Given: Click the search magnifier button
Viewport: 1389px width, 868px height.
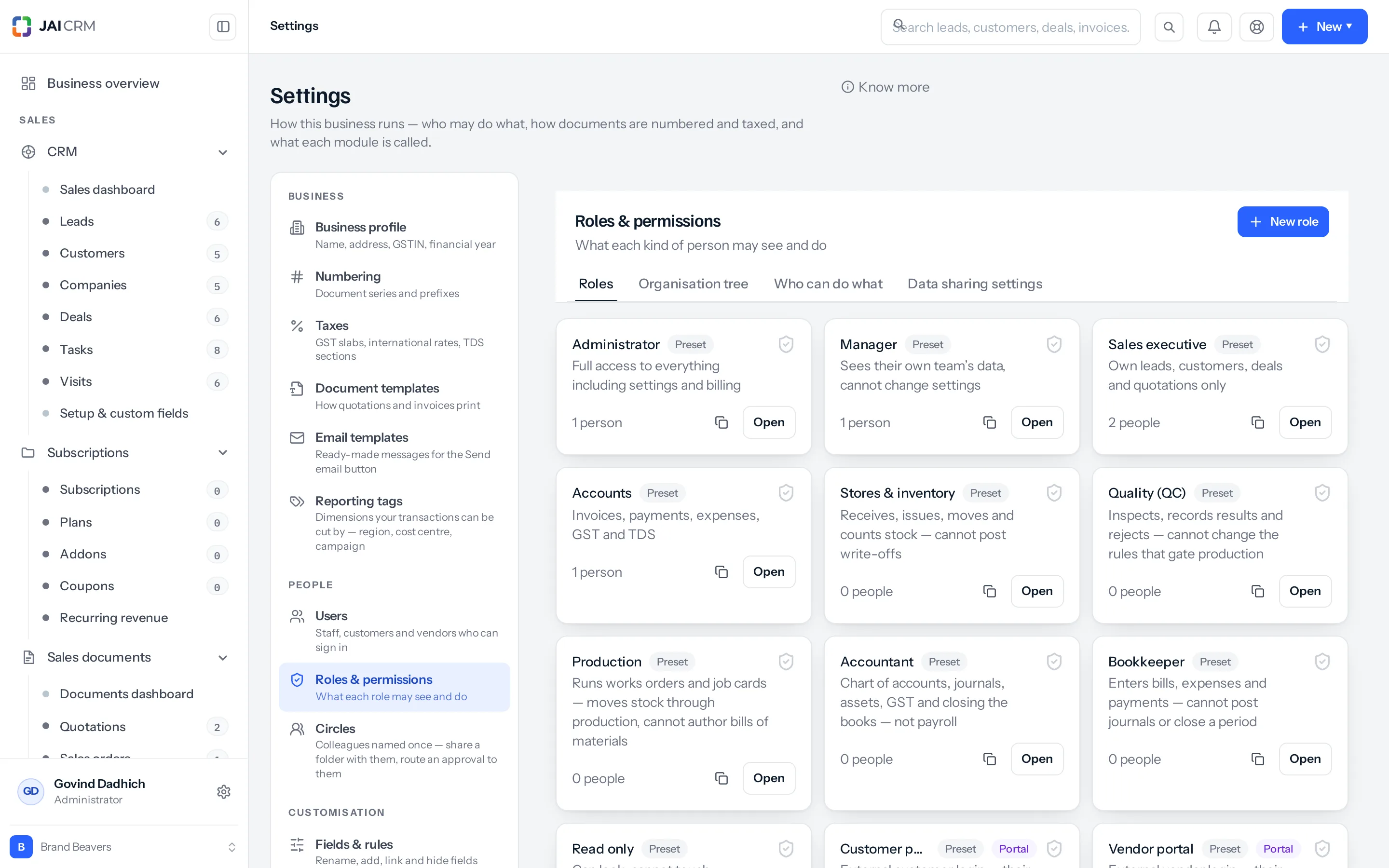Looking at the screenshot, I should click(1169, 27).
